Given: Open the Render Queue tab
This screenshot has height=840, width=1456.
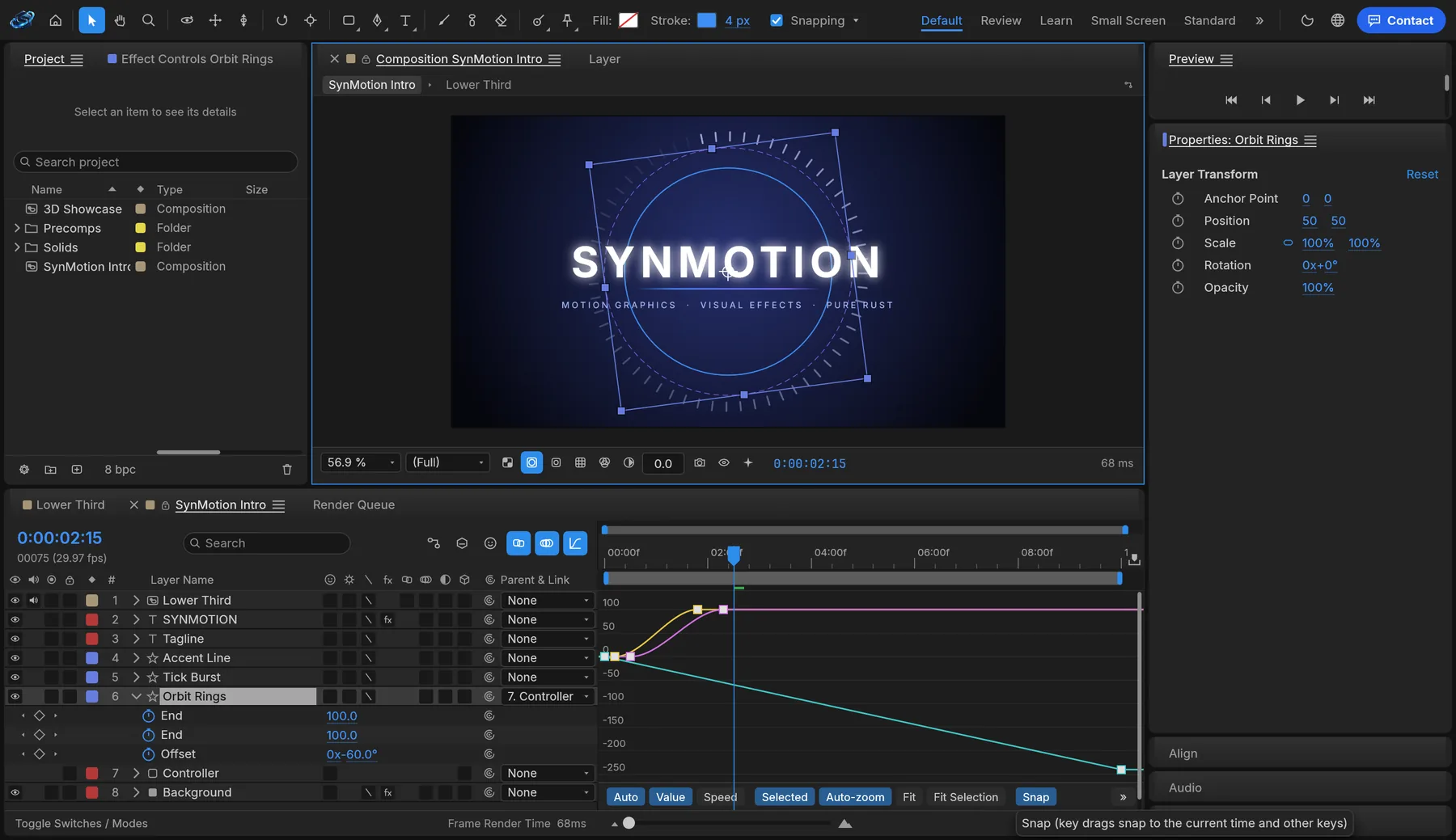Looking at the screenshot, I should pyautogui.click(x=353, y=504).
